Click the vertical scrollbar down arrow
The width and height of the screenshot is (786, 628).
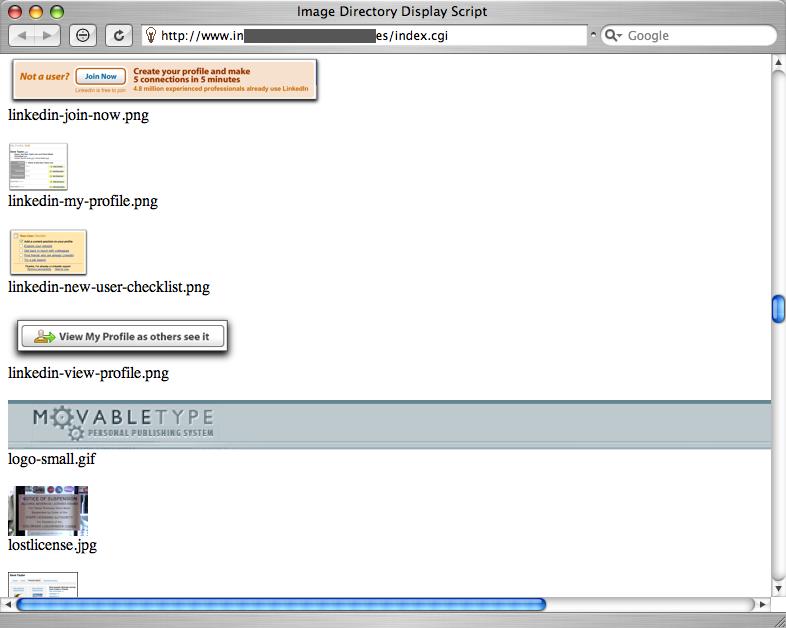(778, 588)
